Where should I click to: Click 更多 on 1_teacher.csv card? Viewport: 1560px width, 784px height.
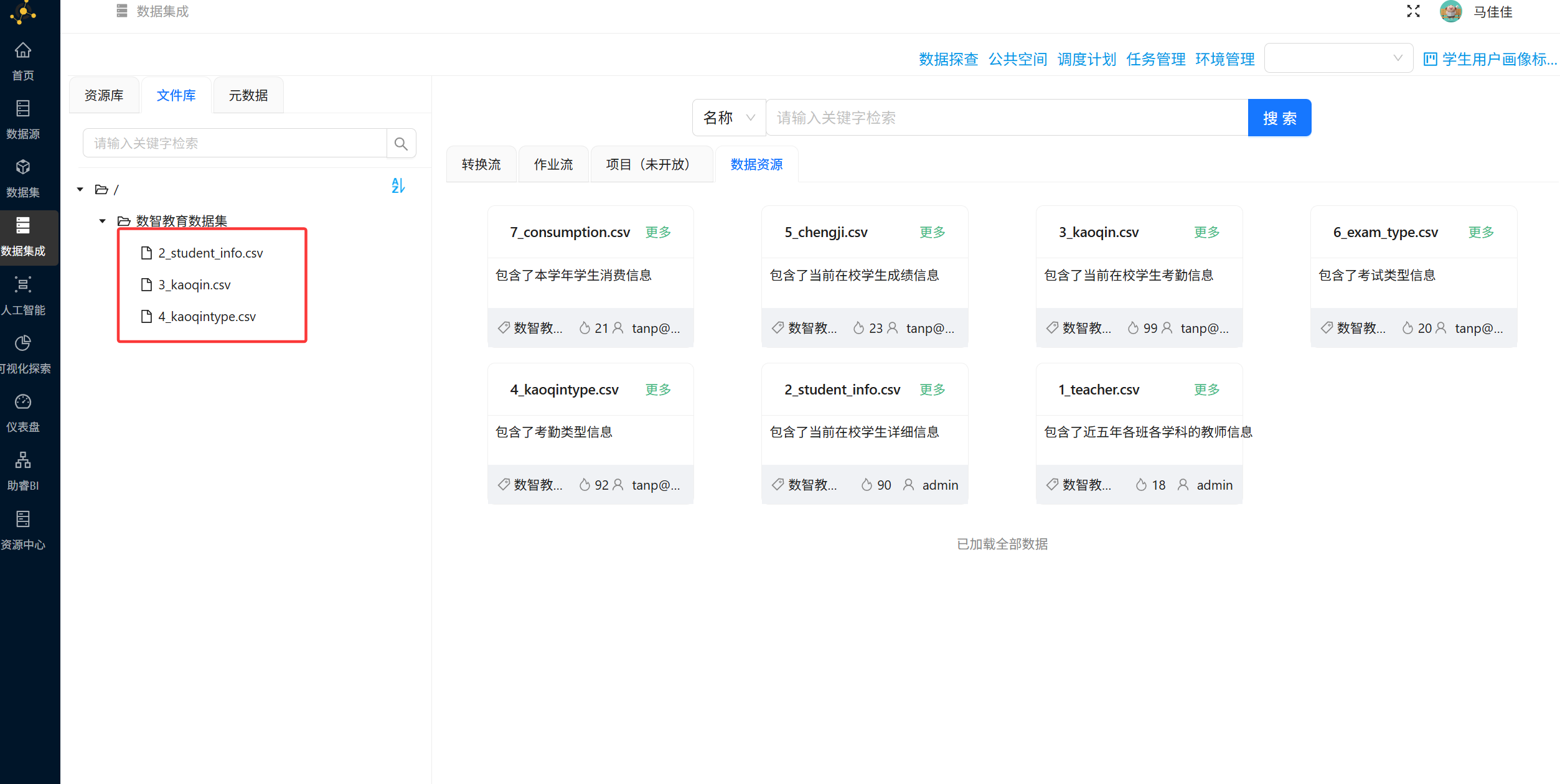[x=1206, y=390]
